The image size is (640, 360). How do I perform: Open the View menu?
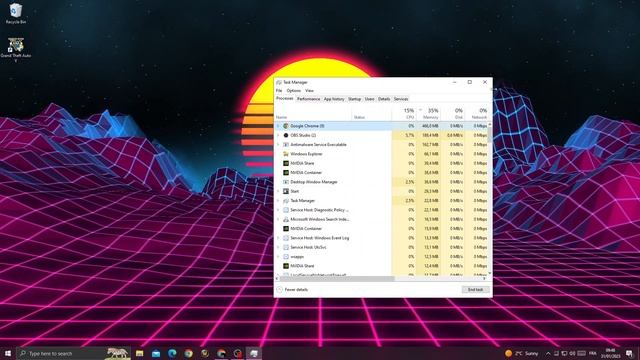(x=309, y=90)
